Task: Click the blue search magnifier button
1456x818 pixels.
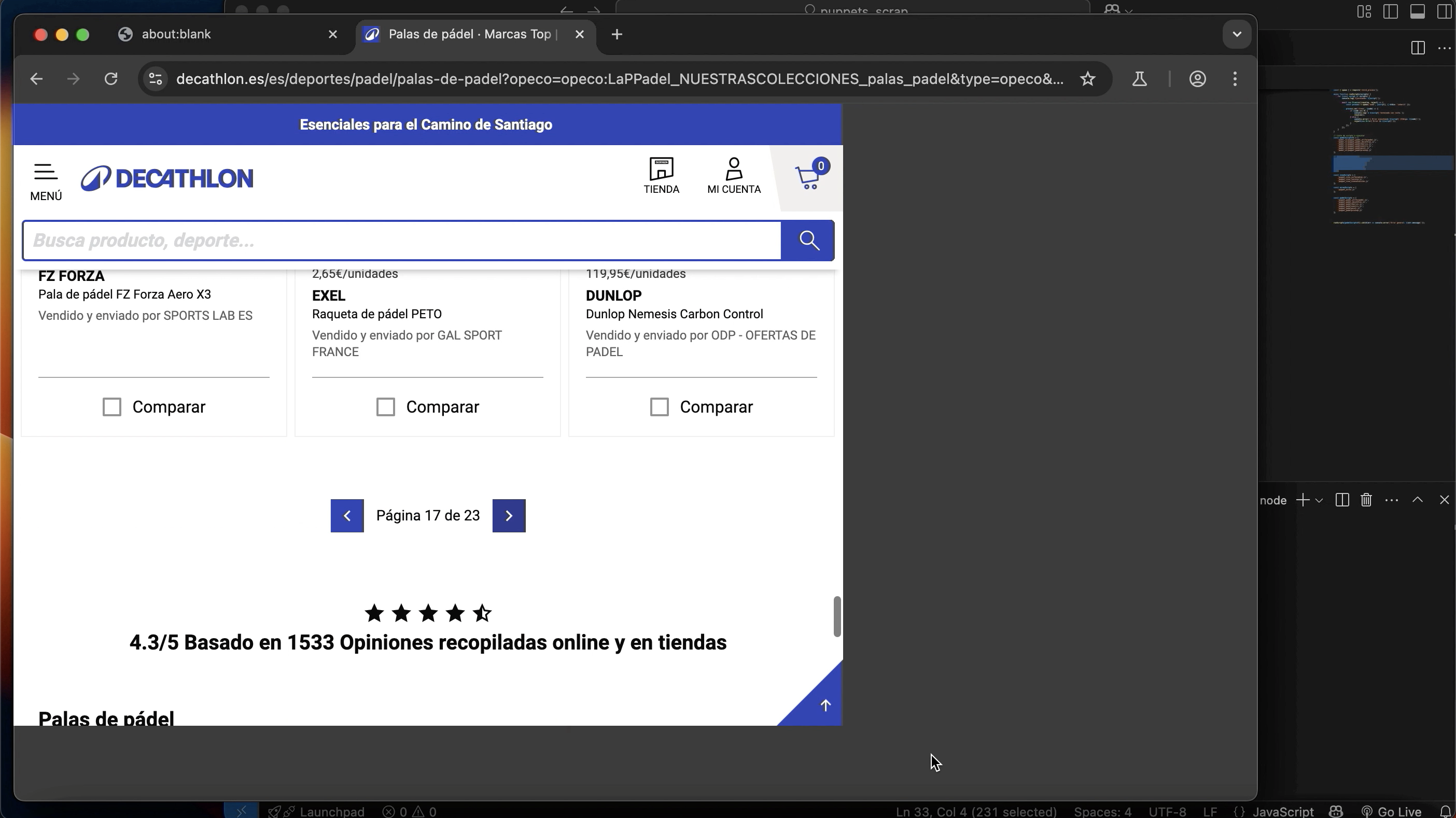Action: point(808,241)
